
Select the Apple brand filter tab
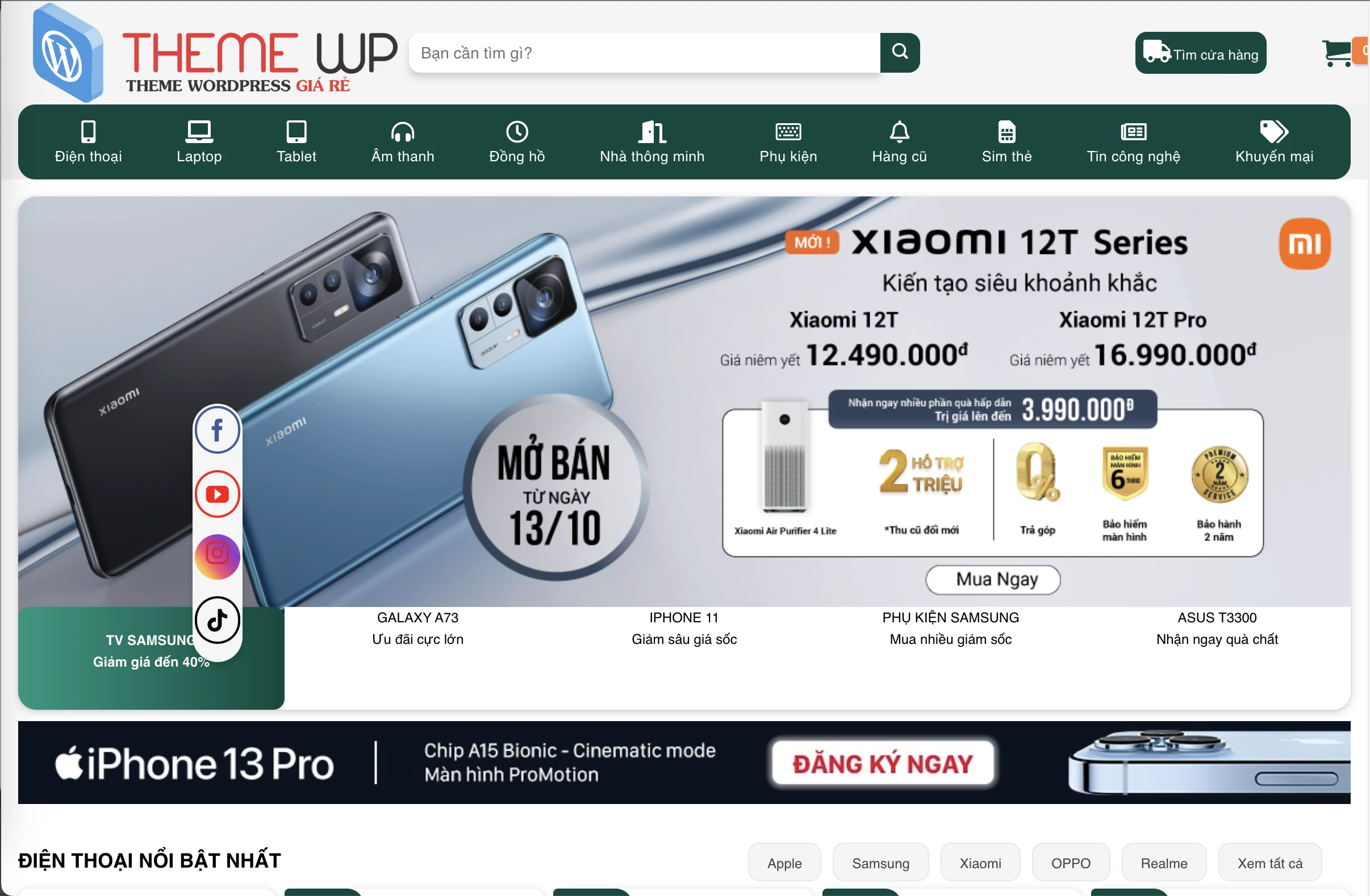pos(784,862)
